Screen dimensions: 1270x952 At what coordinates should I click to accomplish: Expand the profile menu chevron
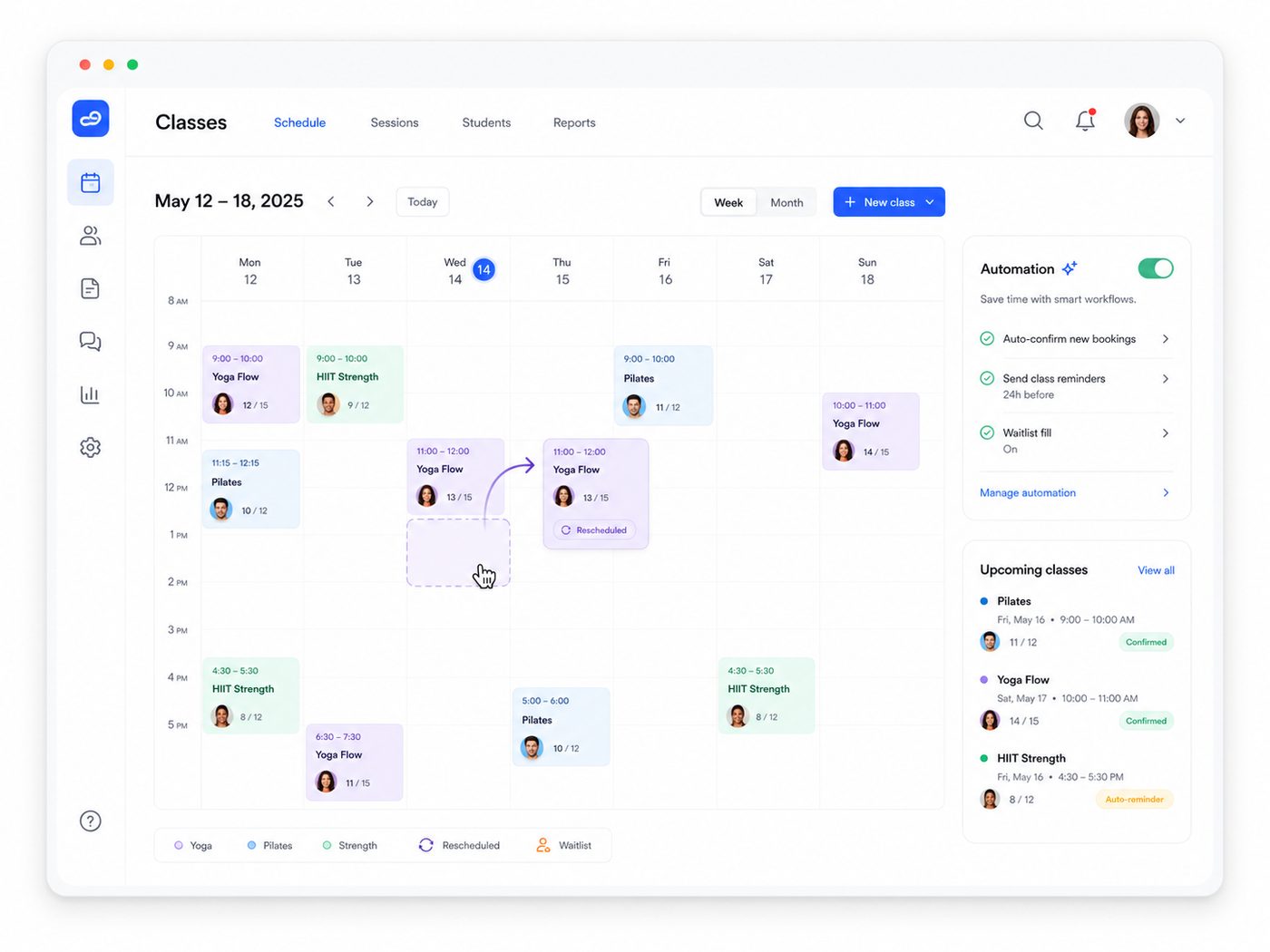pyautogui.click(x=1180, y=121)
